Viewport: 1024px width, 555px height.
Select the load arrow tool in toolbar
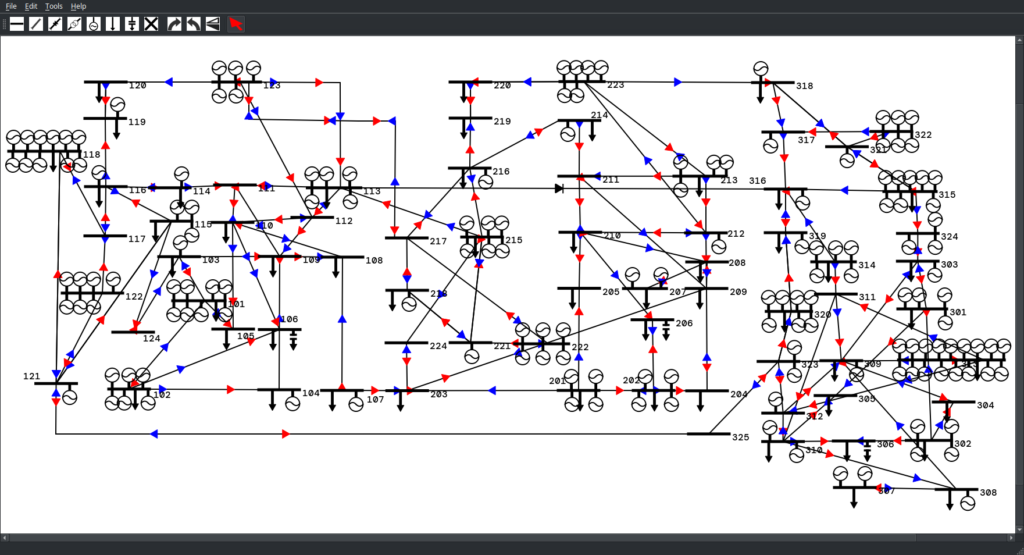pos(112,24)
